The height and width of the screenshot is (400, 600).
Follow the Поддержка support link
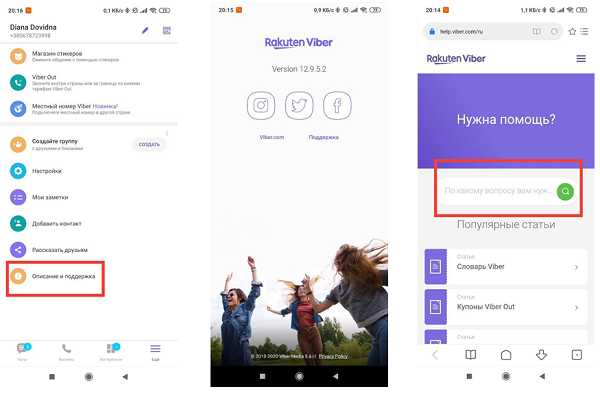click(324, 137)
